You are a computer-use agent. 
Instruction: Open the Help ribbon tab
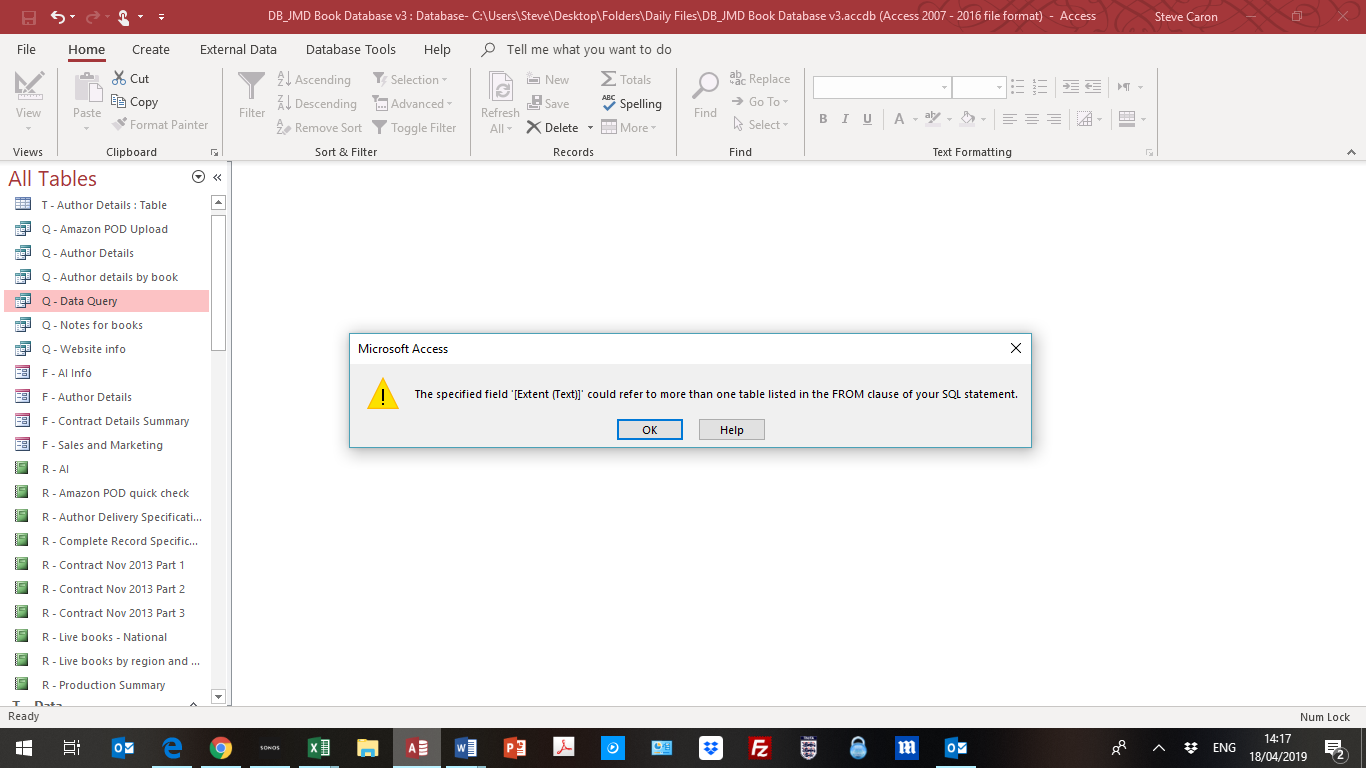coord(437,49)
